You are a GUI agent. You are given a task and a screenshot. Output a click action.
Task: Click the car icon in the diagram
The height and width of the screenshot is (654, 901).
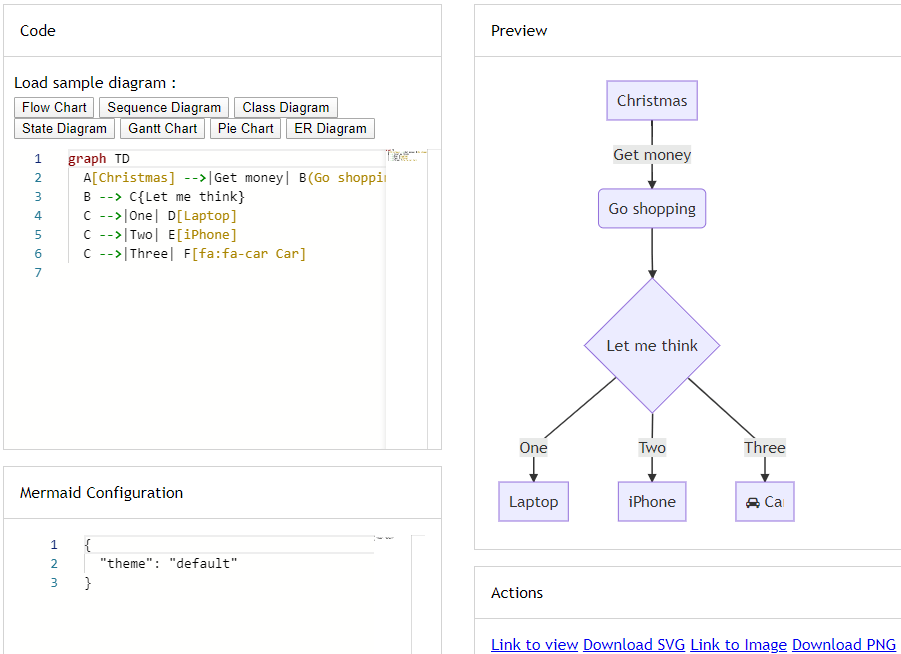pos(752,502)
